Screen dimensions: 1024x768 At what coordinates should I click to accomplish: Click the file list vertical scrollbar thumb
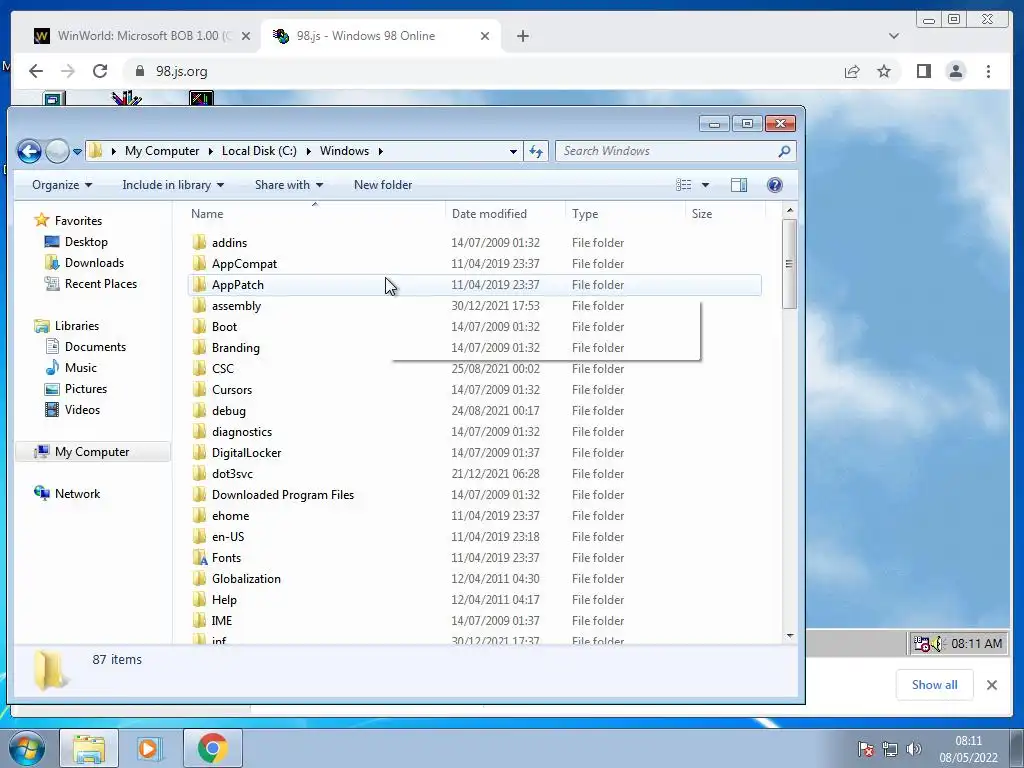pyautogui.click(x=789, y=264)
